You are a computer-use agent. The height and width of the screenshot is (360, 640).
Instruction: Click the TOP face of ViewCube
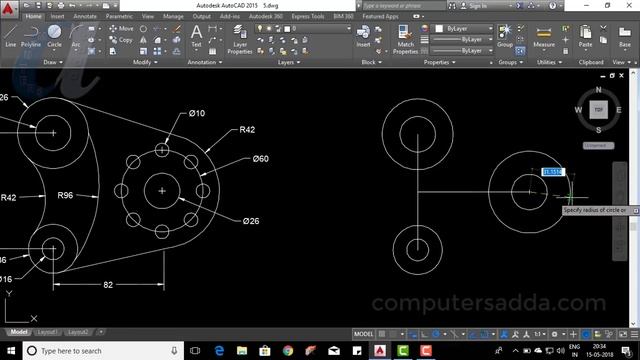coord(598,110)
